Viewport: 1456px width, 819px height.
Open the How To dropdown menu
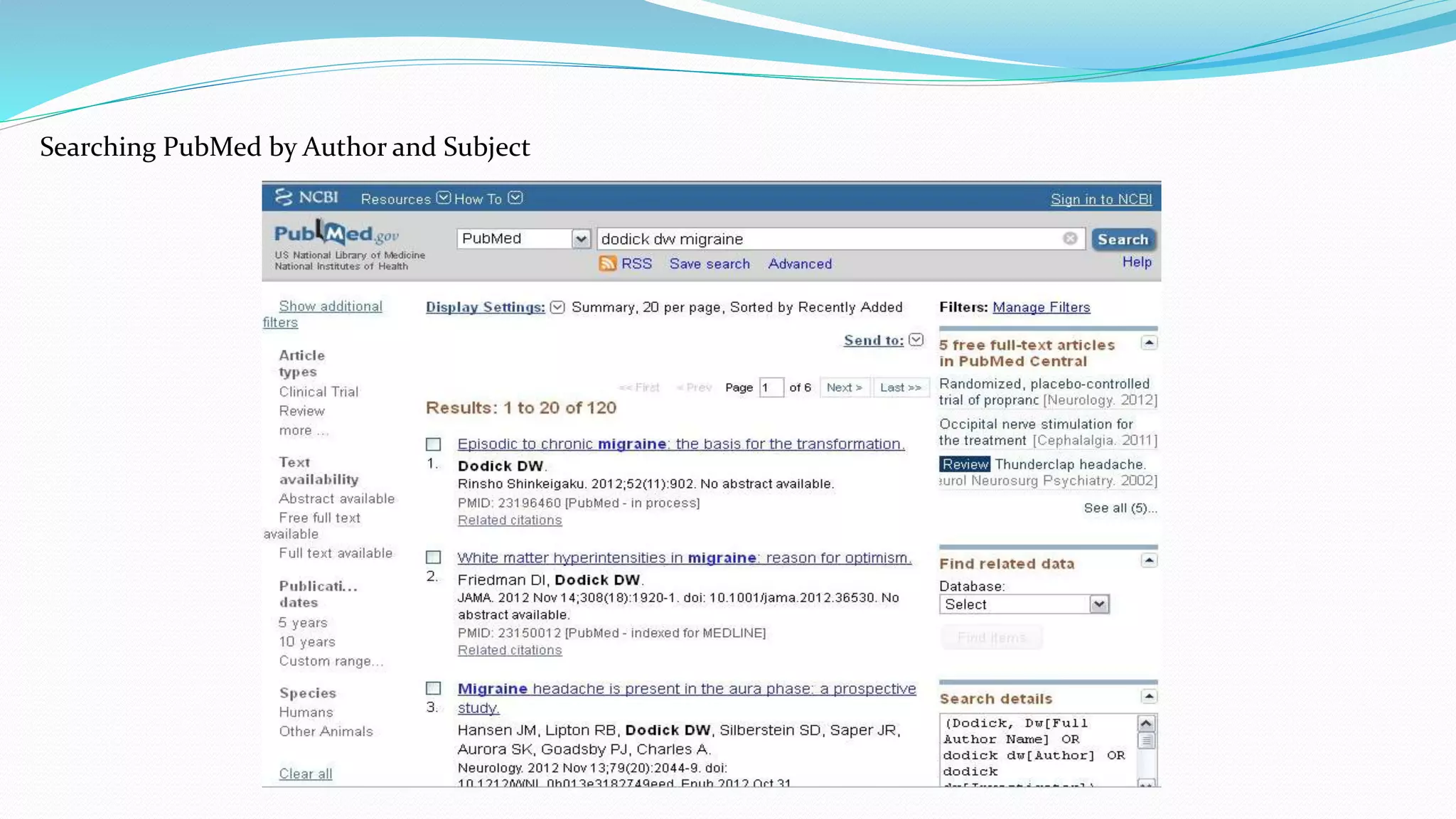(488, 198)
